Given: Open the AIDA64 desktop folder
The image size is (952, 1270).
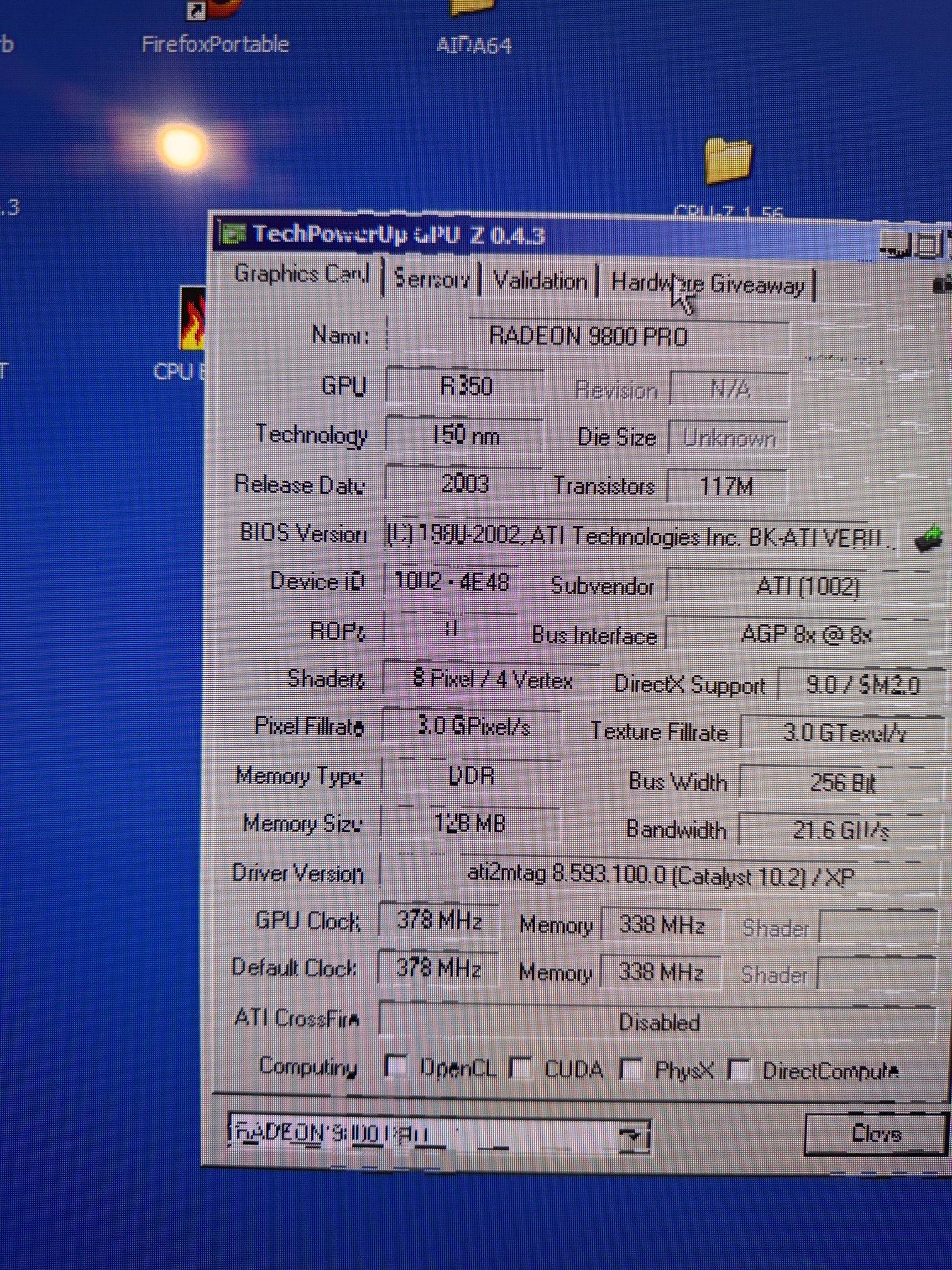Looking at the screenshot, I should click(473, 28).
